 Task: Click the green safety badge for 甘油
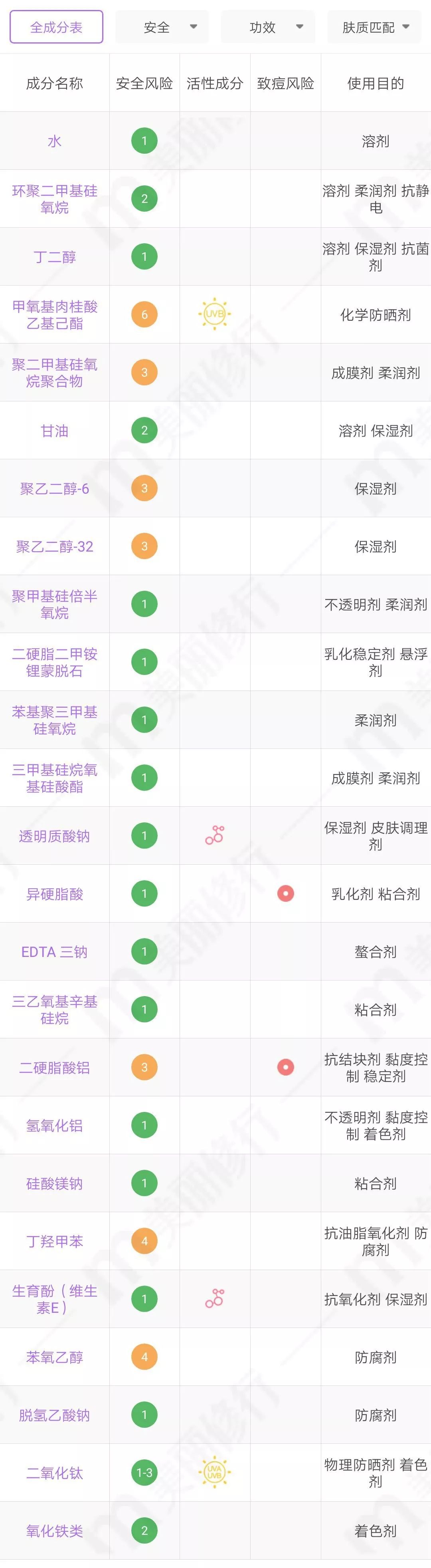pos(144,431)
